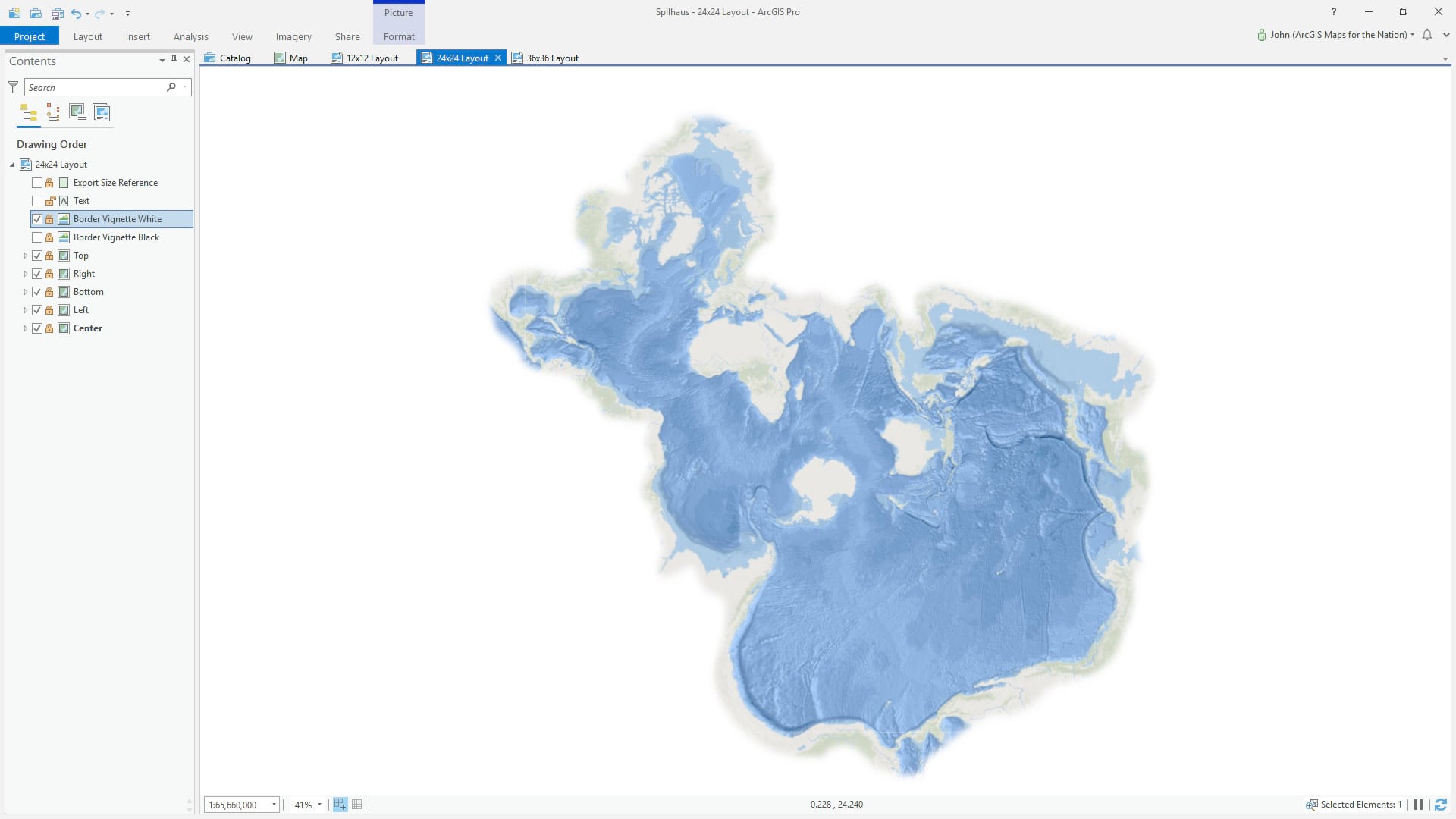Screen dimensions: 1456x819
Task: Switch to List By Map Frame view
Action: pyautogui.click(x=77, y=113)
